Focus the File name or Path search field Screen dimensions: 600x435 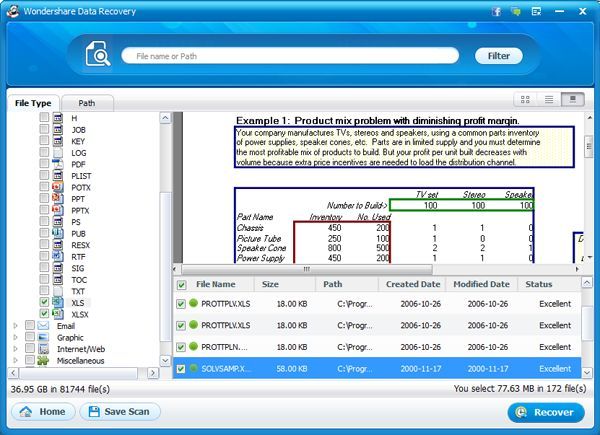290,56
